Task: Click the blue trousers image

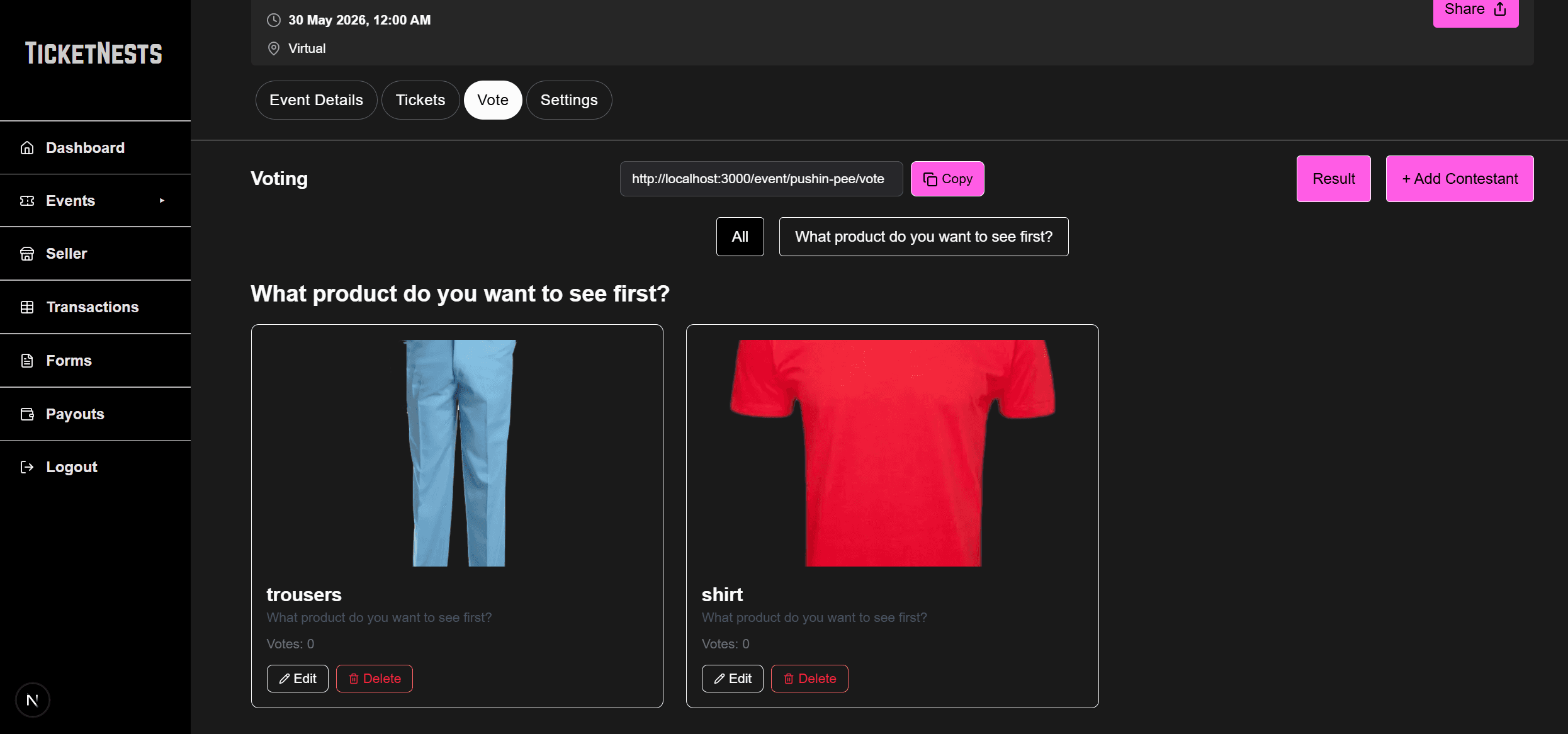Action: click(459, 453)
